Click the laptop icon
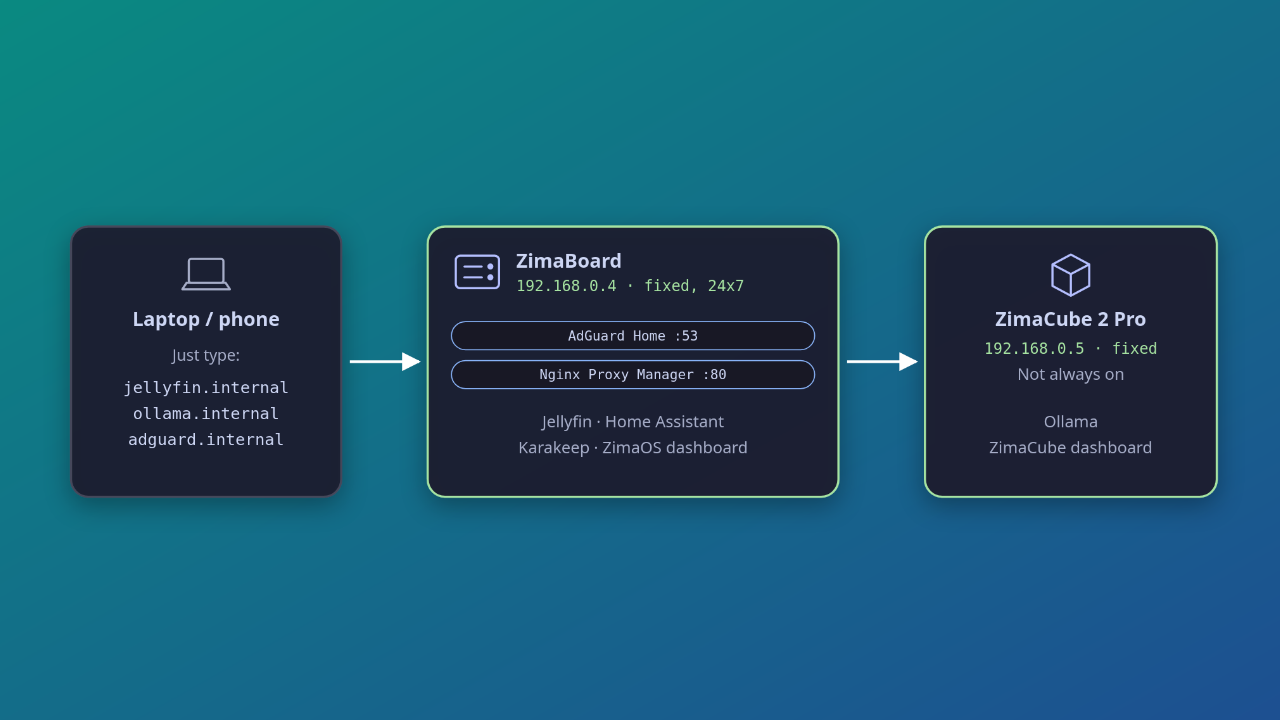 [206, 274]
